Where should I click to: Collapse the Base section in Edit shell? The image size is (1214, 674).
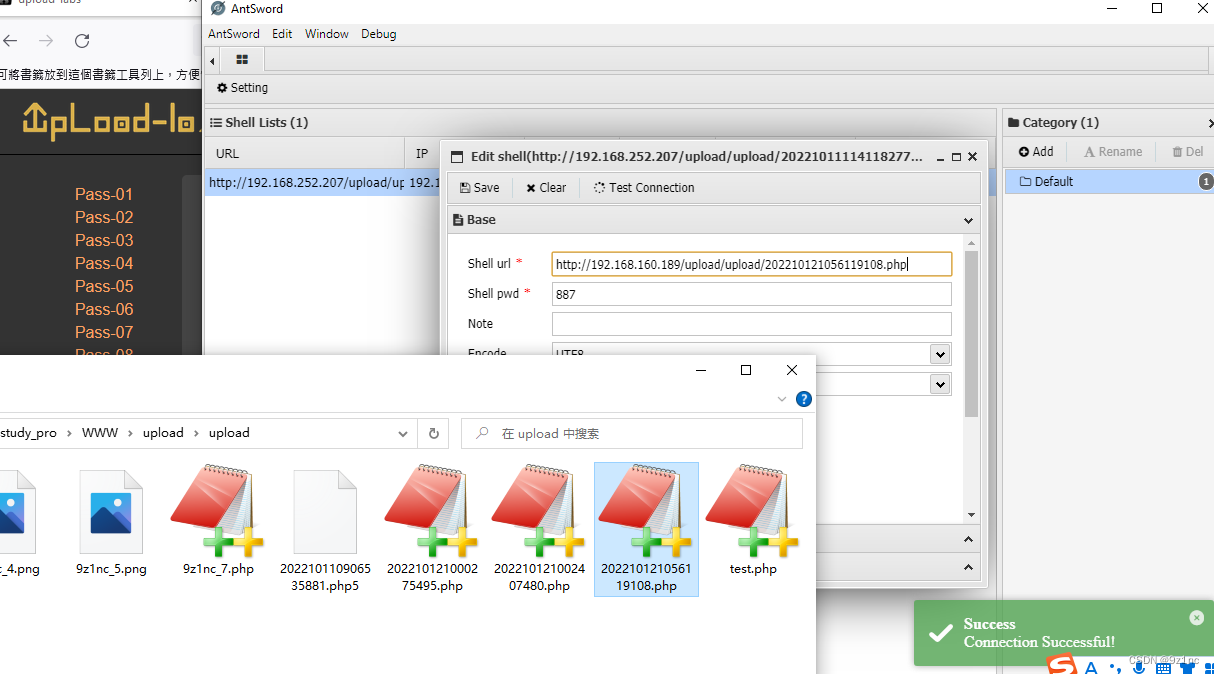pyautogui.click(x=968, y=220)
